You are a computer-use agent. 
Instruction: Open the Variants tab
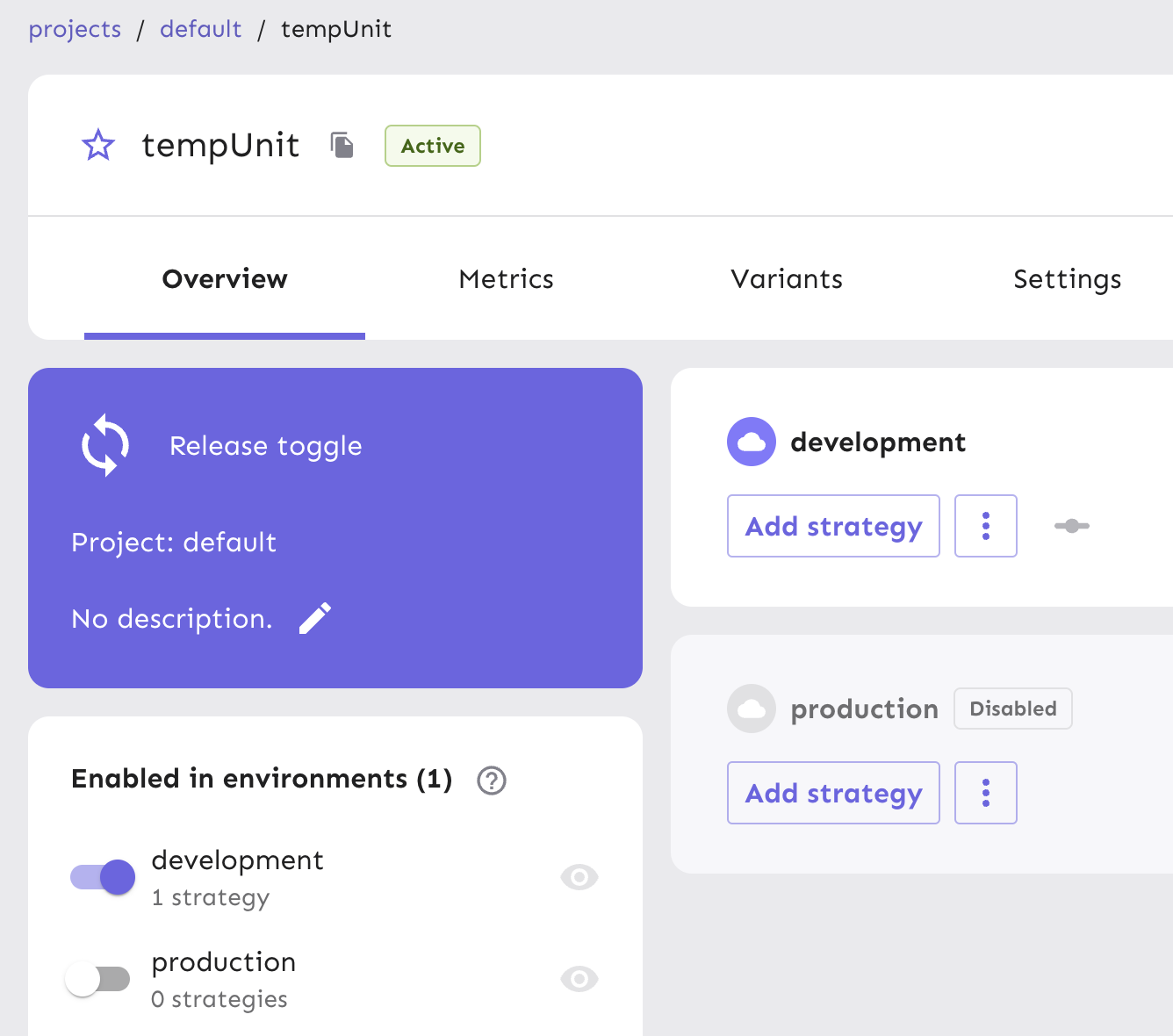pyautogui.click(x=786, y=279)
